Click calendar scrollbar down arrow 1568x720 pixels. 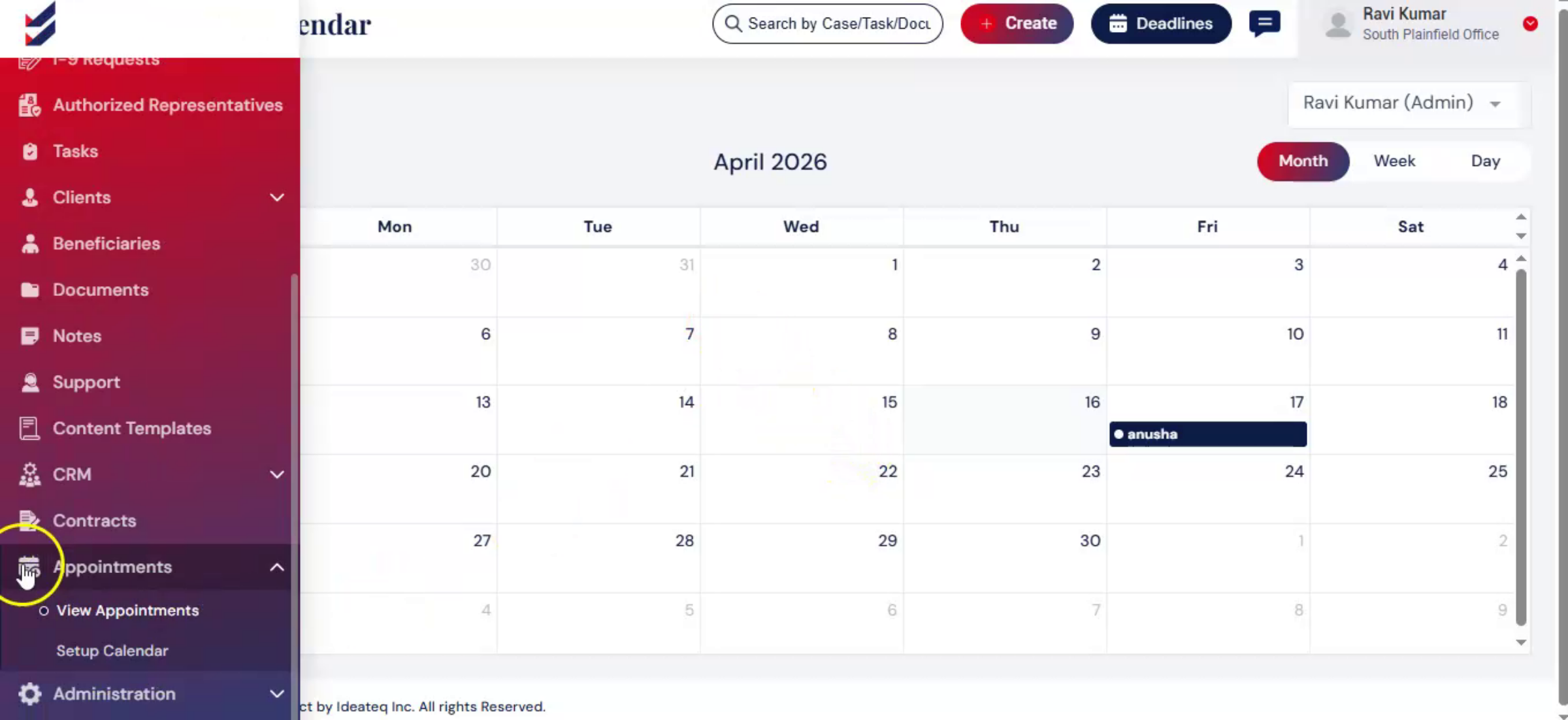(1521, 642)
